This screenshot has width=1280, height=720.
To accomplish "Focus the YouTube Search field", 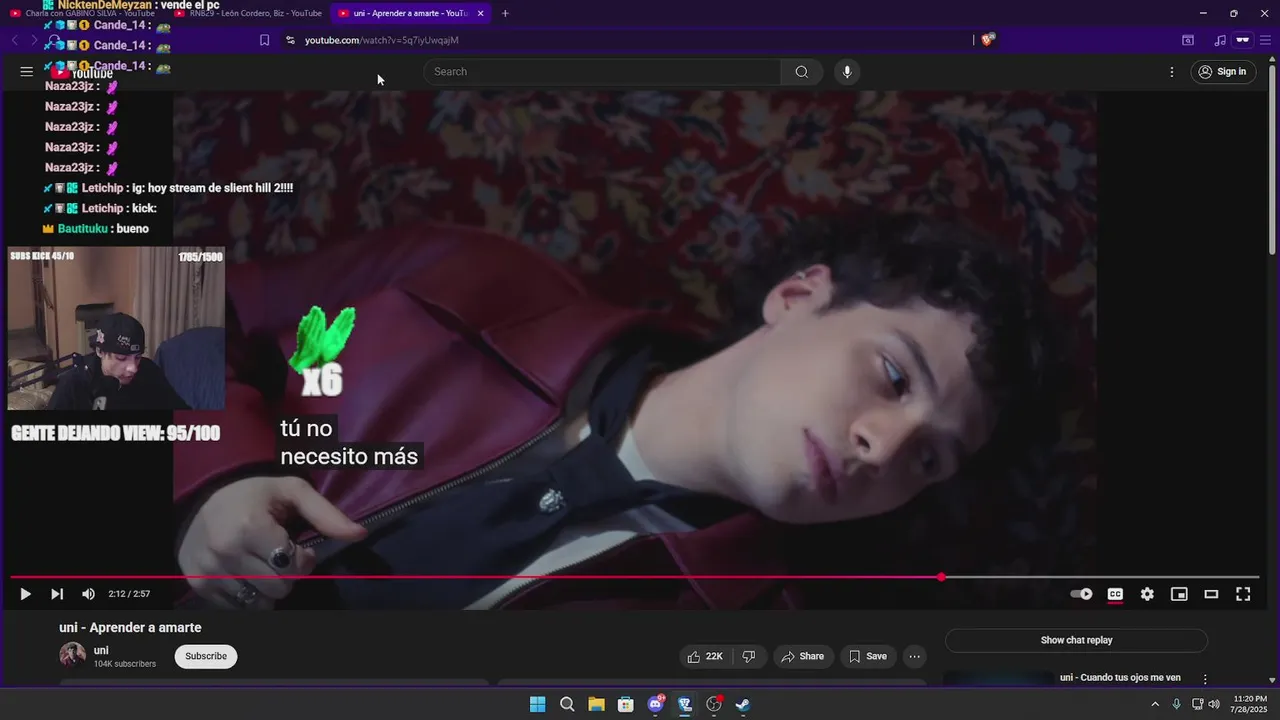I will (x=603, y=72).
